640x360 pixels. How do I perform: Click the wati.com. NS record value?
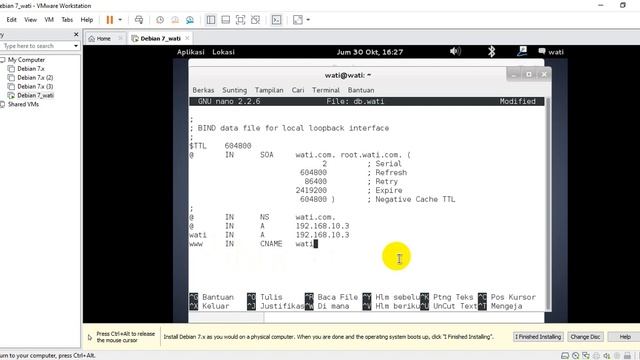tap(315, 217)
